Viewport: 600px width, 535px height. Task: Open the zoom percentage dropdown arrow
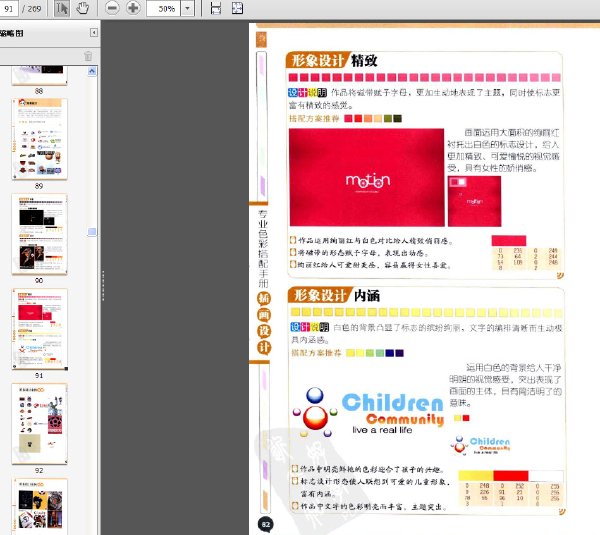point(188,8)
